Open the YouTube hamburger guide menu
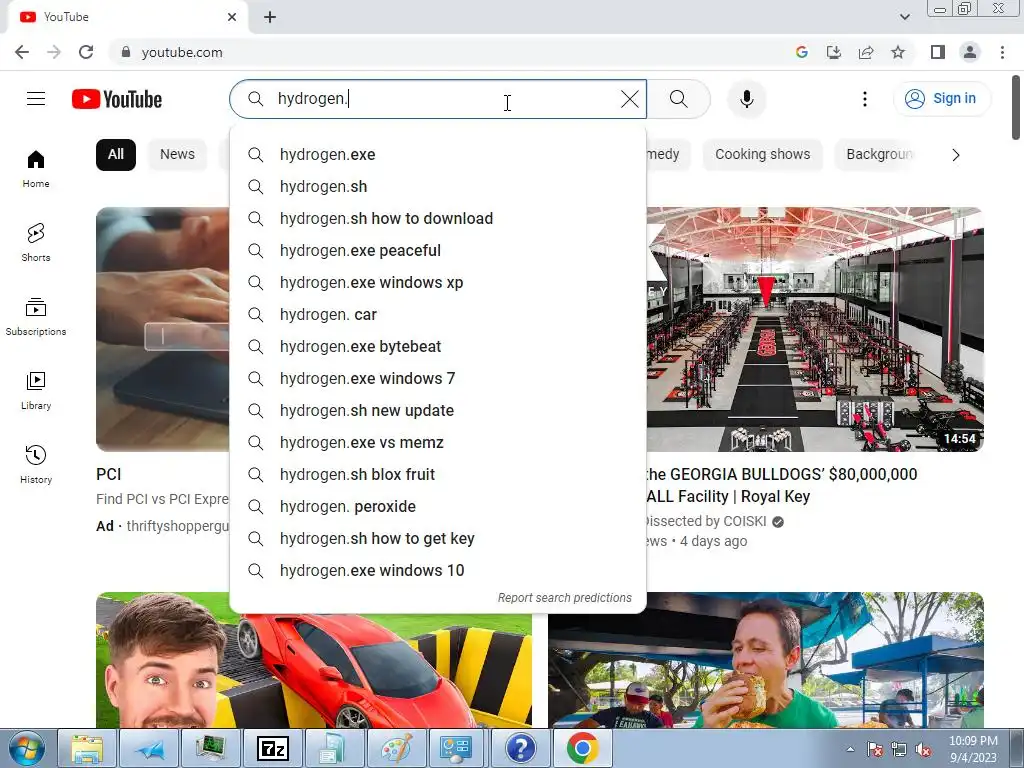This screenshot has height=768, width=1024. coord(36,99)
